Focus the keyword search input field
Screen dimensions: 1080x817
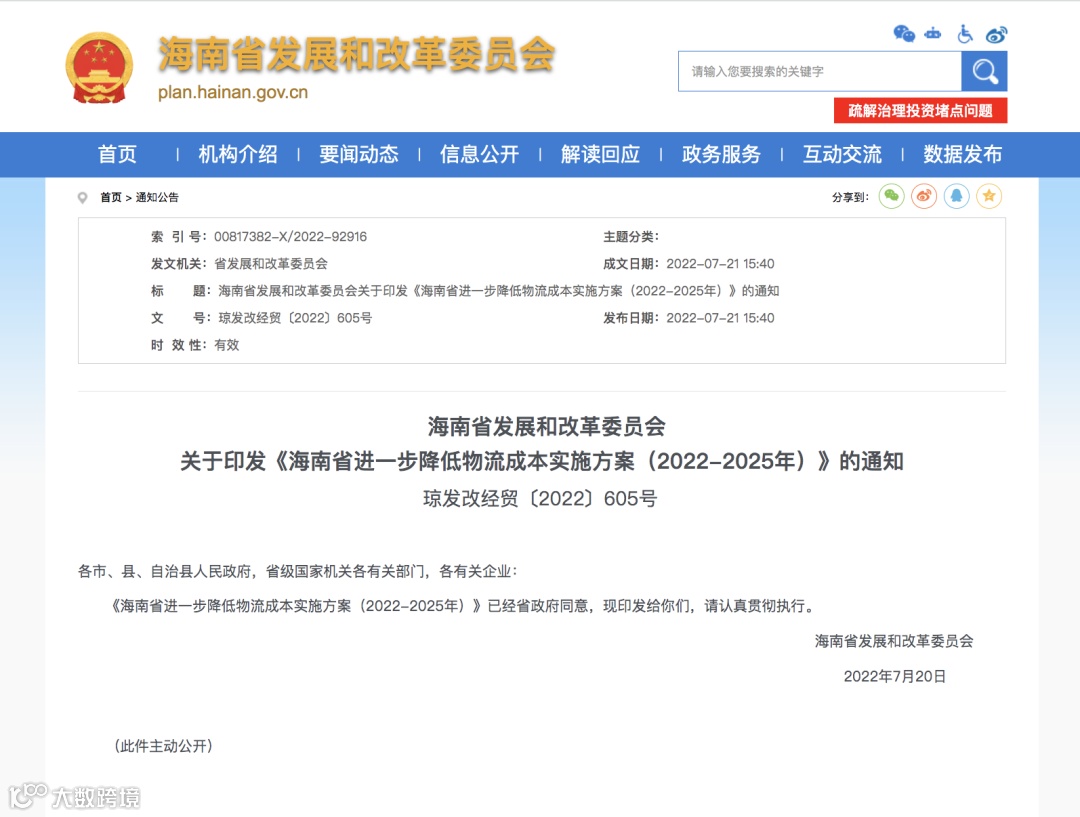pyautogui.click(x=820, y=71)
